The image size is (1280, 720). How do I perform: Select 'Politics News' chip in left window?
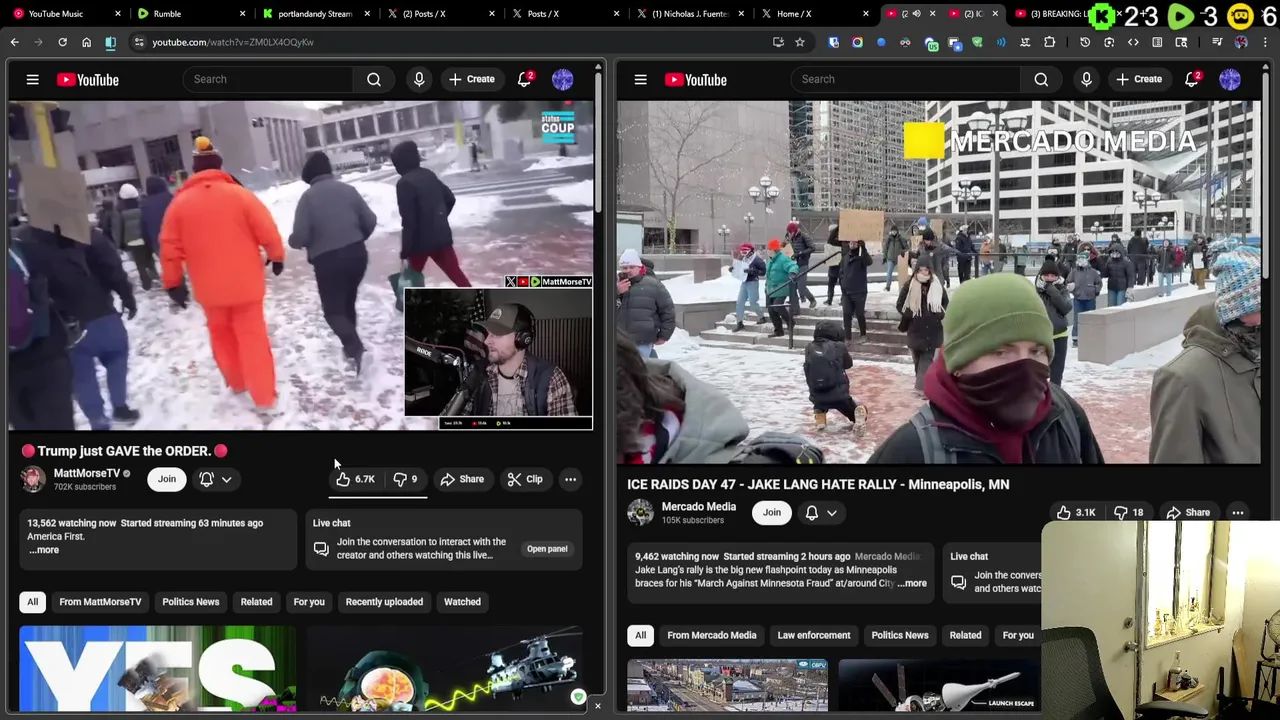click(x=190, y=602)
